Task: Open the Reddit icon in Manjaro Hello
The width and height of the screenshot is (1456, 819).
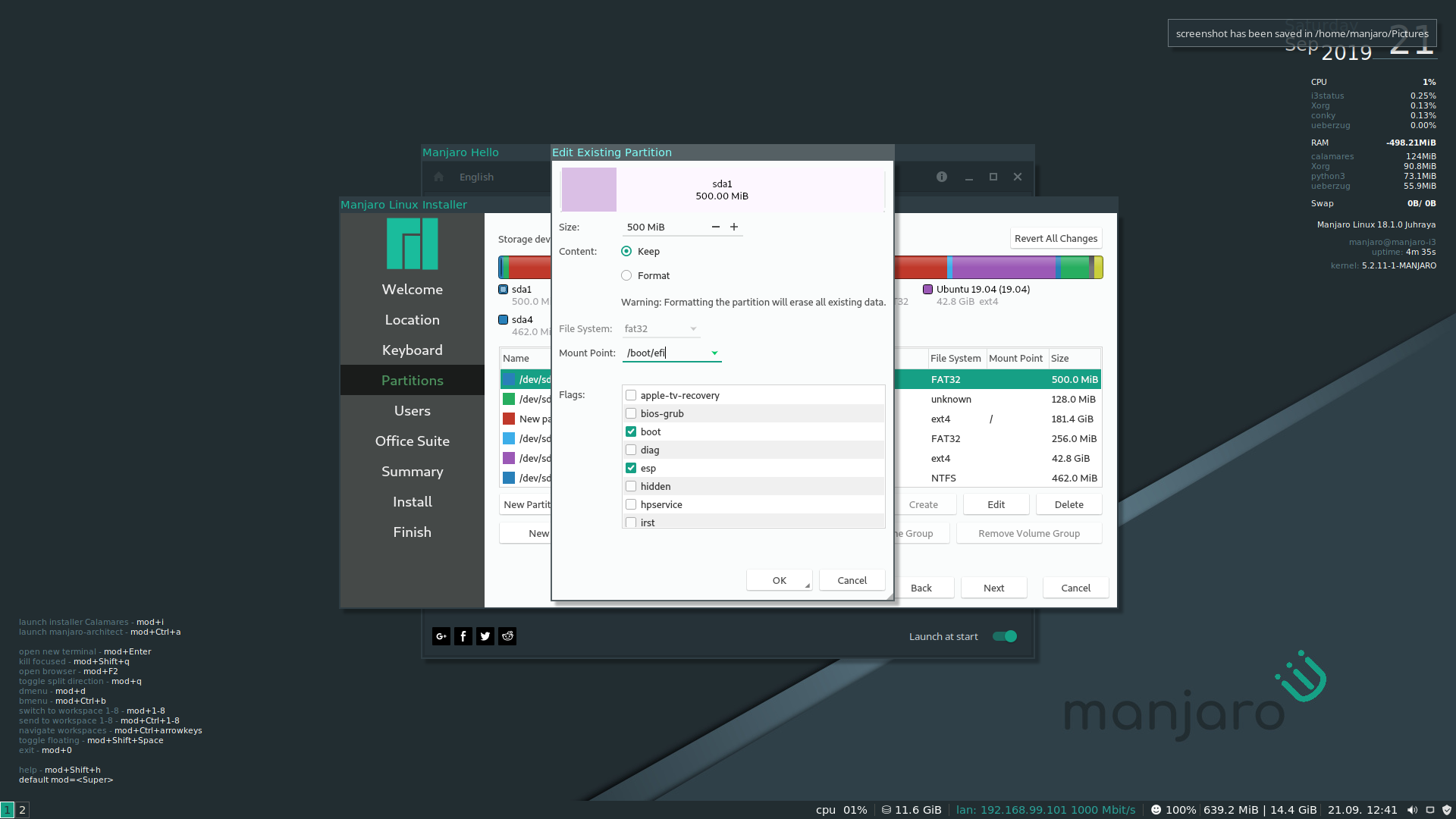Action: [507, 636]
